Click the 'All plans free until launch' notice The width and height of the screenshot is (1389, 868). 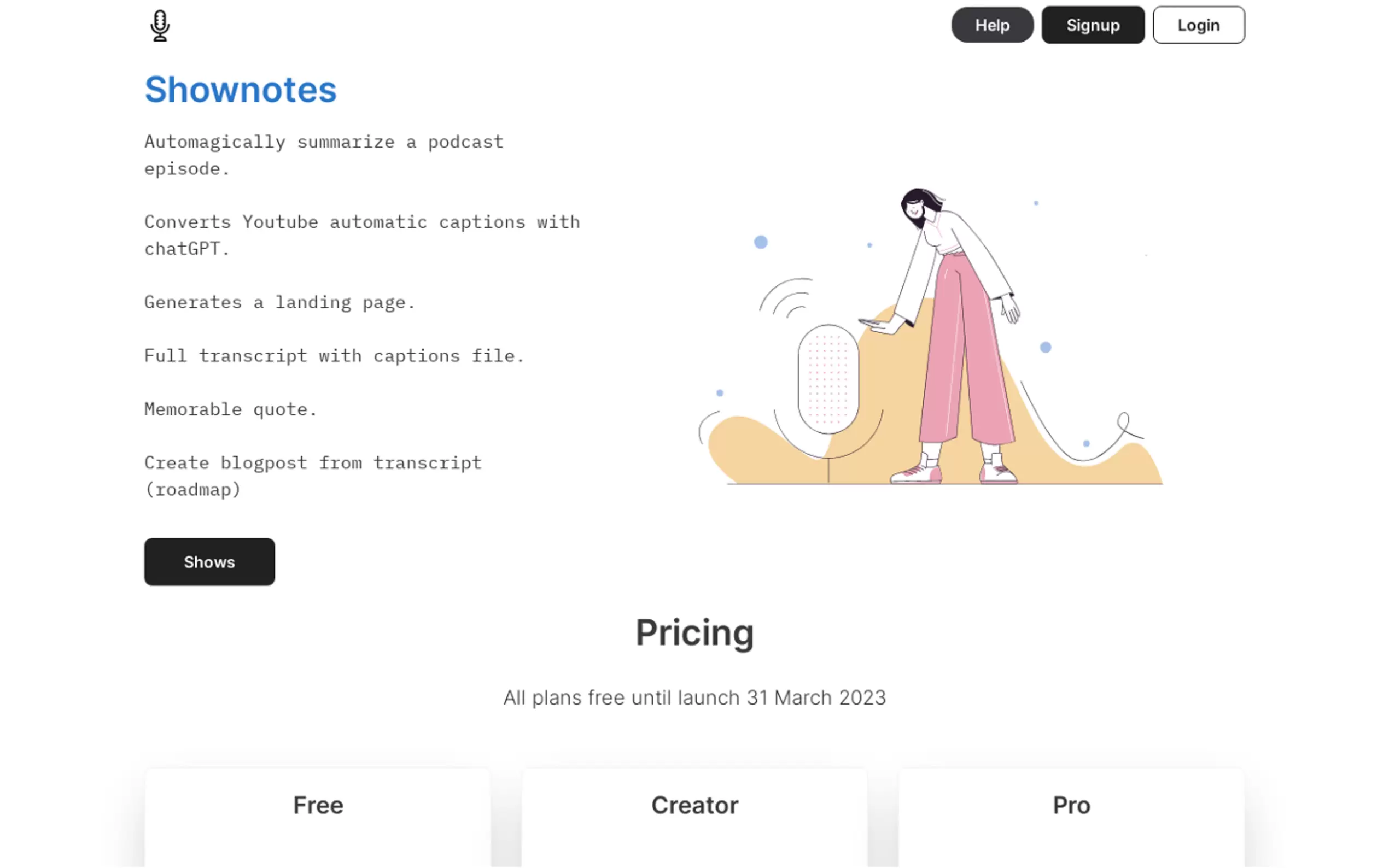[x=694, y=697]
